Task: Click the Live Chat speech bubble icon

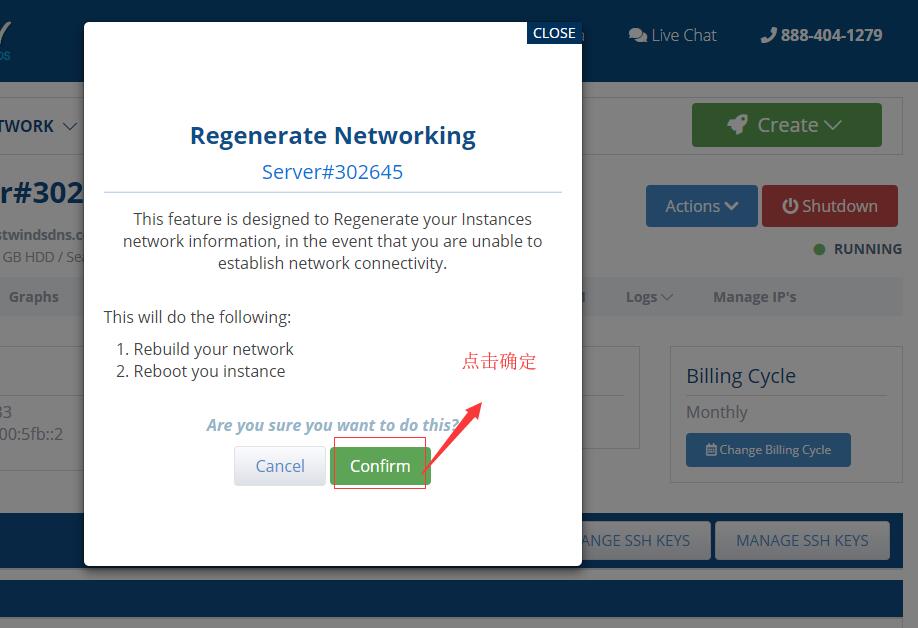Action: [x=637, y=35]
